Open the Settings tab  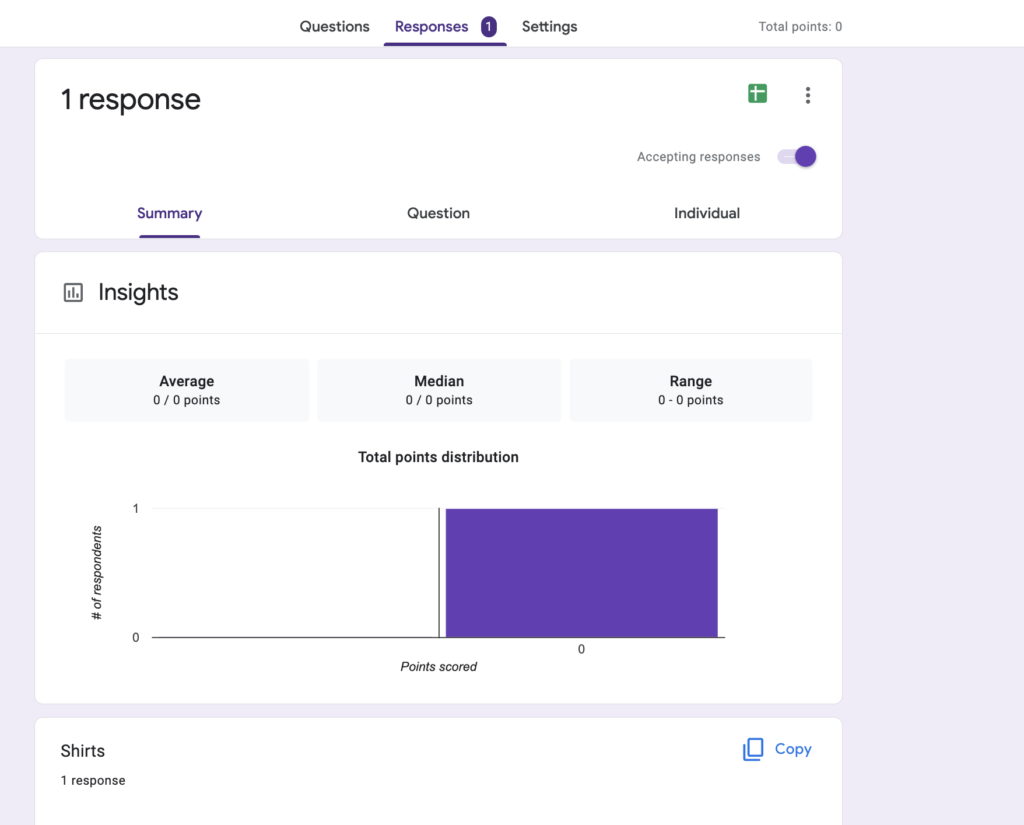[549, 27]
